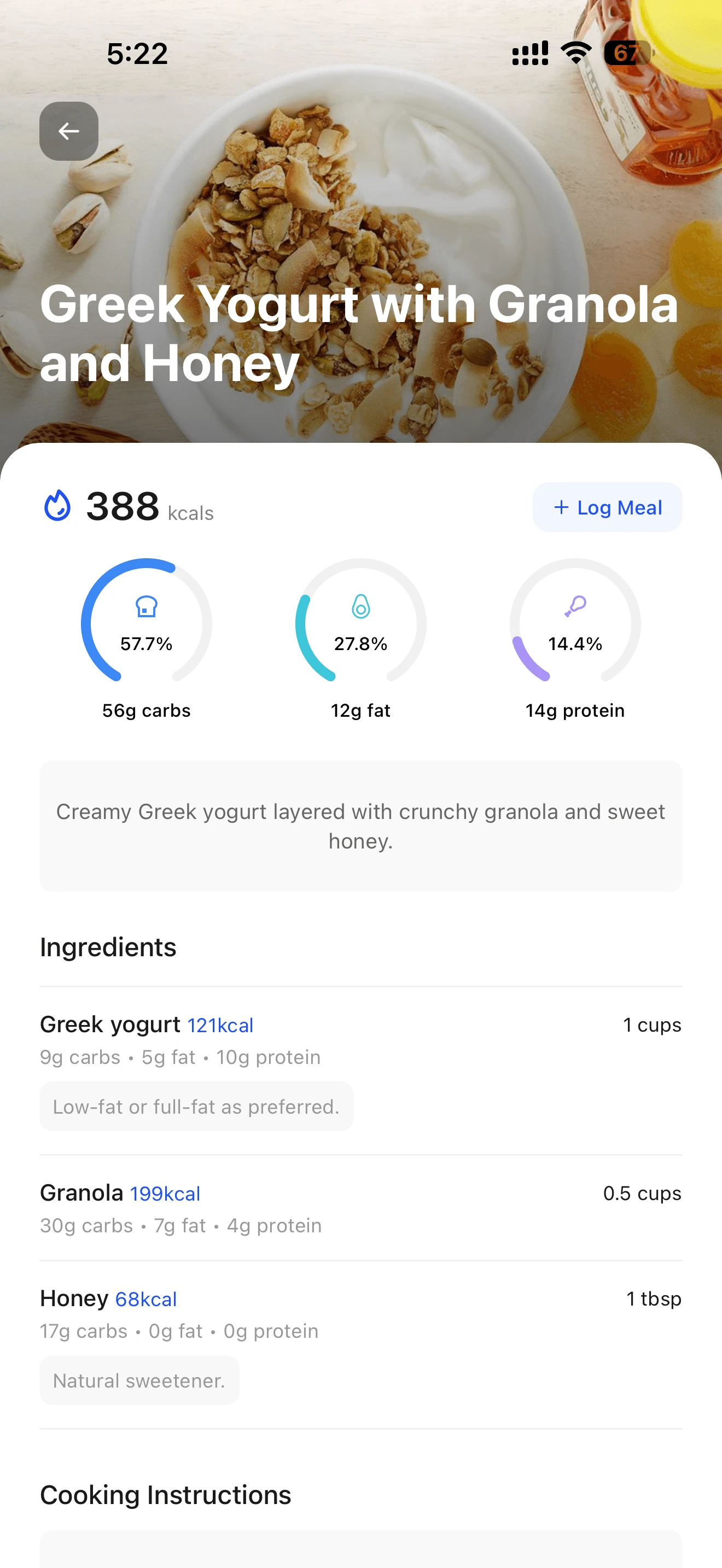Tap the 121kcal Greek yogurt link
Viewport: 722px width, 1568px height.
point(220,1026)
